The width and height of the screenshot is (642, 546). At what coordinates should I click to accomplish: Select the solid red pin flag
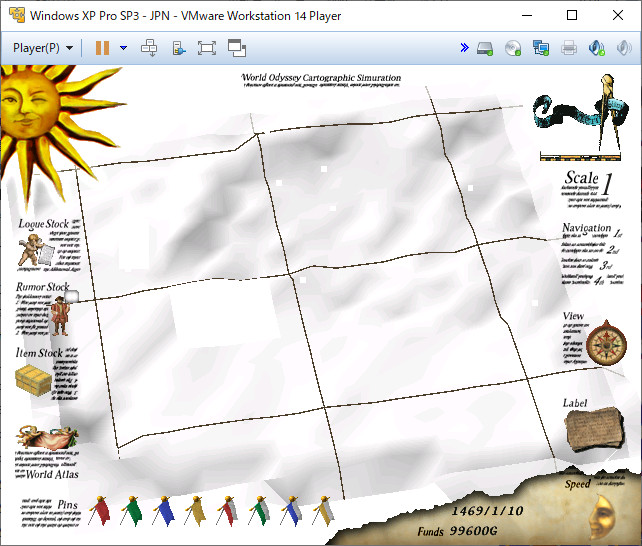(x=100, y=511)
